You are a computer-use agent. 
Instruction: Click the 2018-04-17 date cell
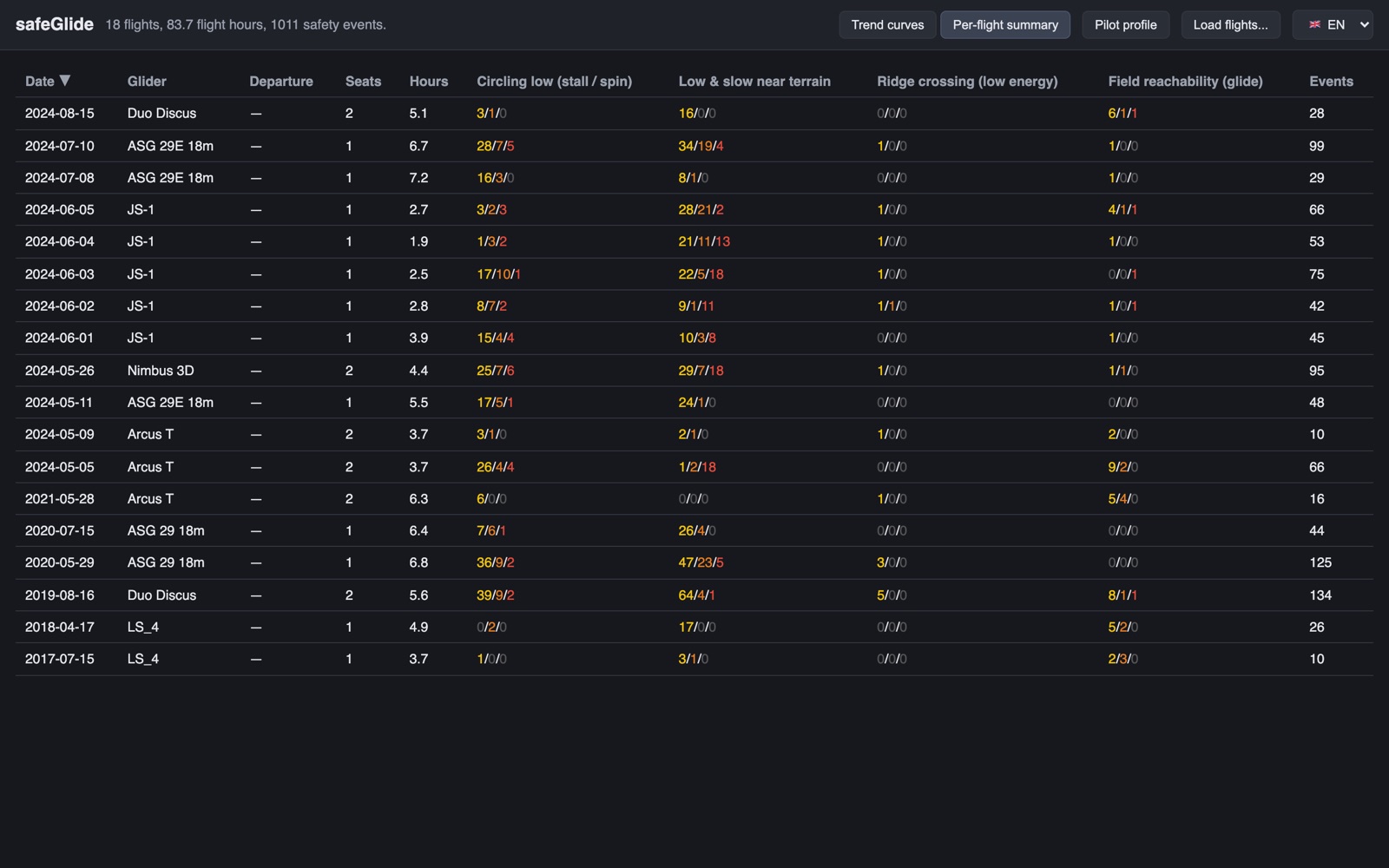pos(59,627)
